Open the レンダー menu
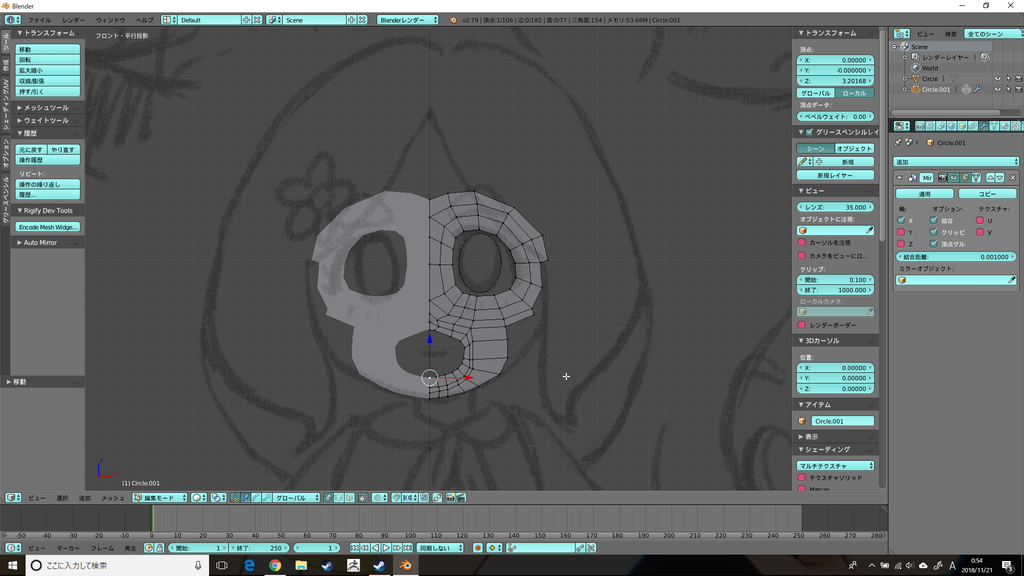The image size is (1024, 576). tap(73, 20)
